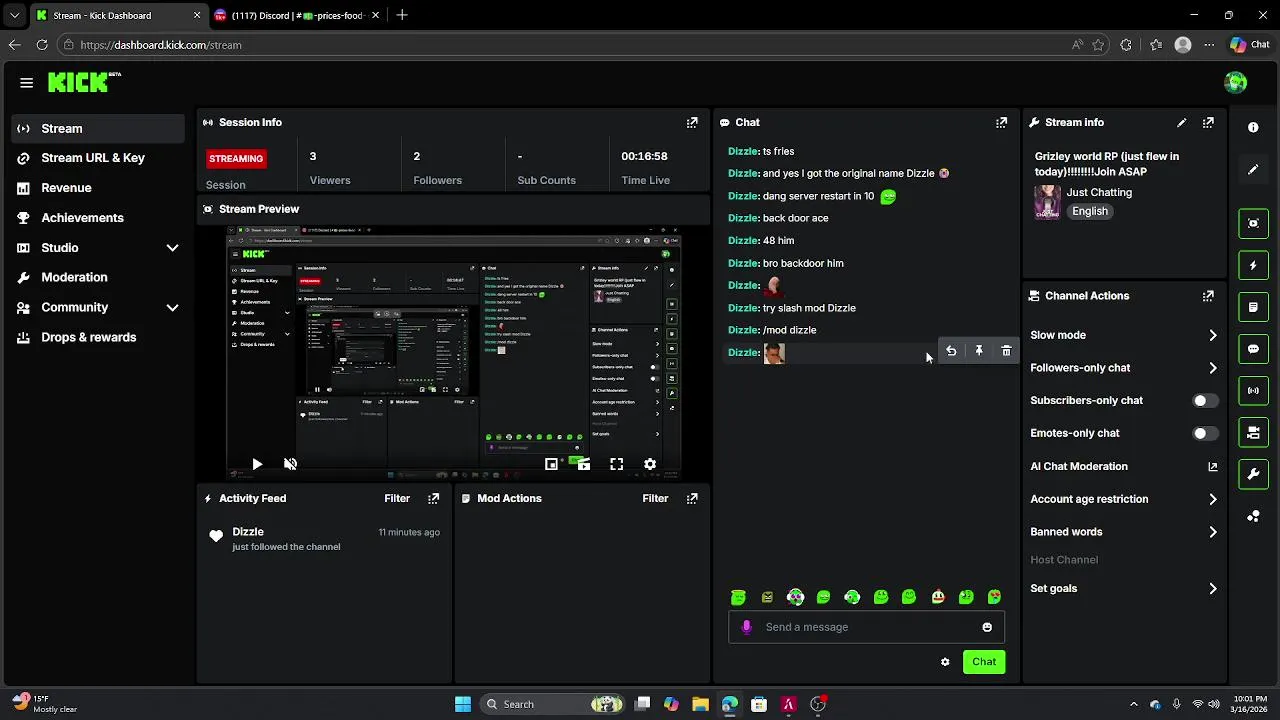Pop out the Chat panel
The width and height of the screenshot is (1280, 720).
pos(1001,122)
